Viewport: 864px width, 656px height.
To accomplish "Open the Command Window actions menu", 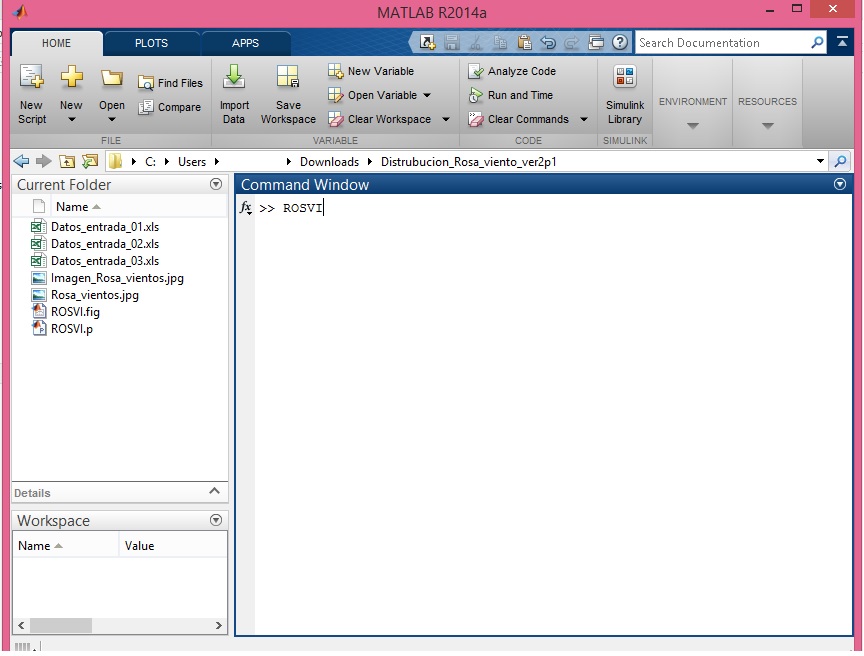I will tap(840, 184).
